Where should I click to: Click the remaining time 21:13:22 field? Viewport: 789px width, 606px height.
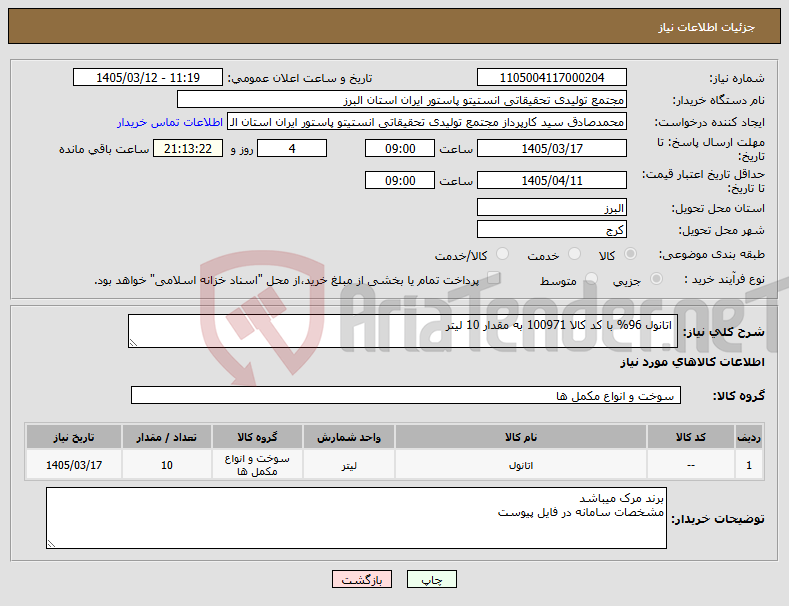point(188,148)
